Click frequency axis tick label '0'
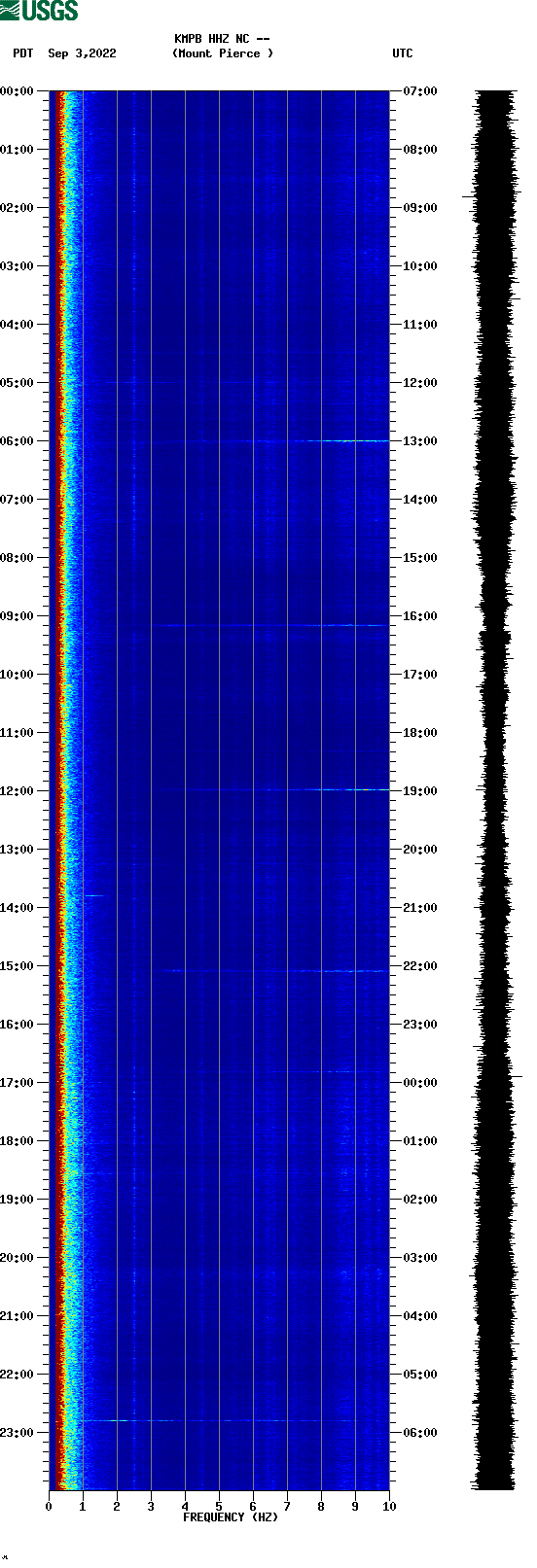 49,1507
